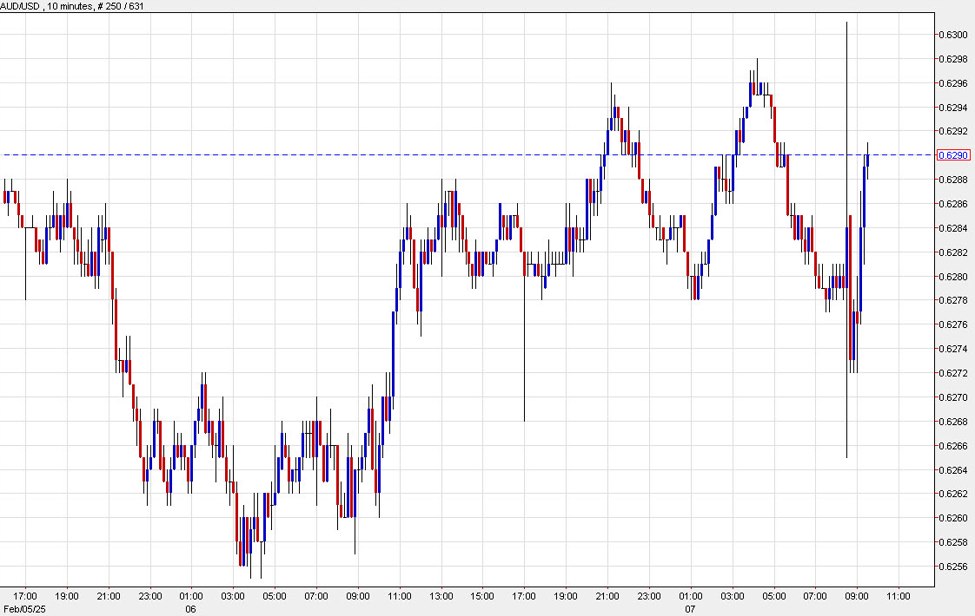This screenshot has height=616, width=975.
Task: Click the last 11:00 label at right end
Action: 899,594
